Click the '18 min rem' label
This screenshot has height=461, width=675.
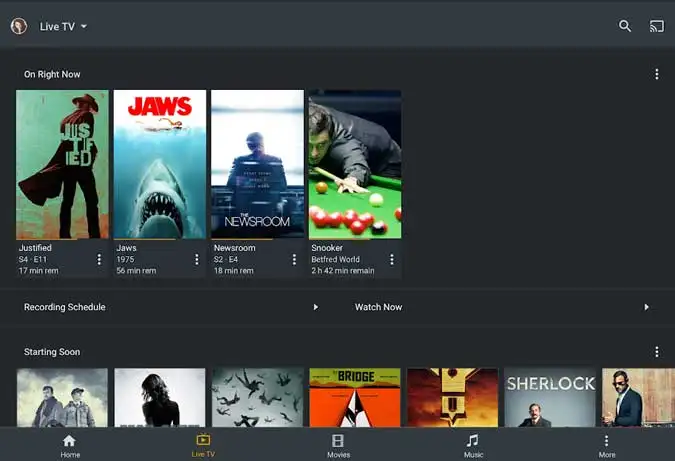point(234,271)
